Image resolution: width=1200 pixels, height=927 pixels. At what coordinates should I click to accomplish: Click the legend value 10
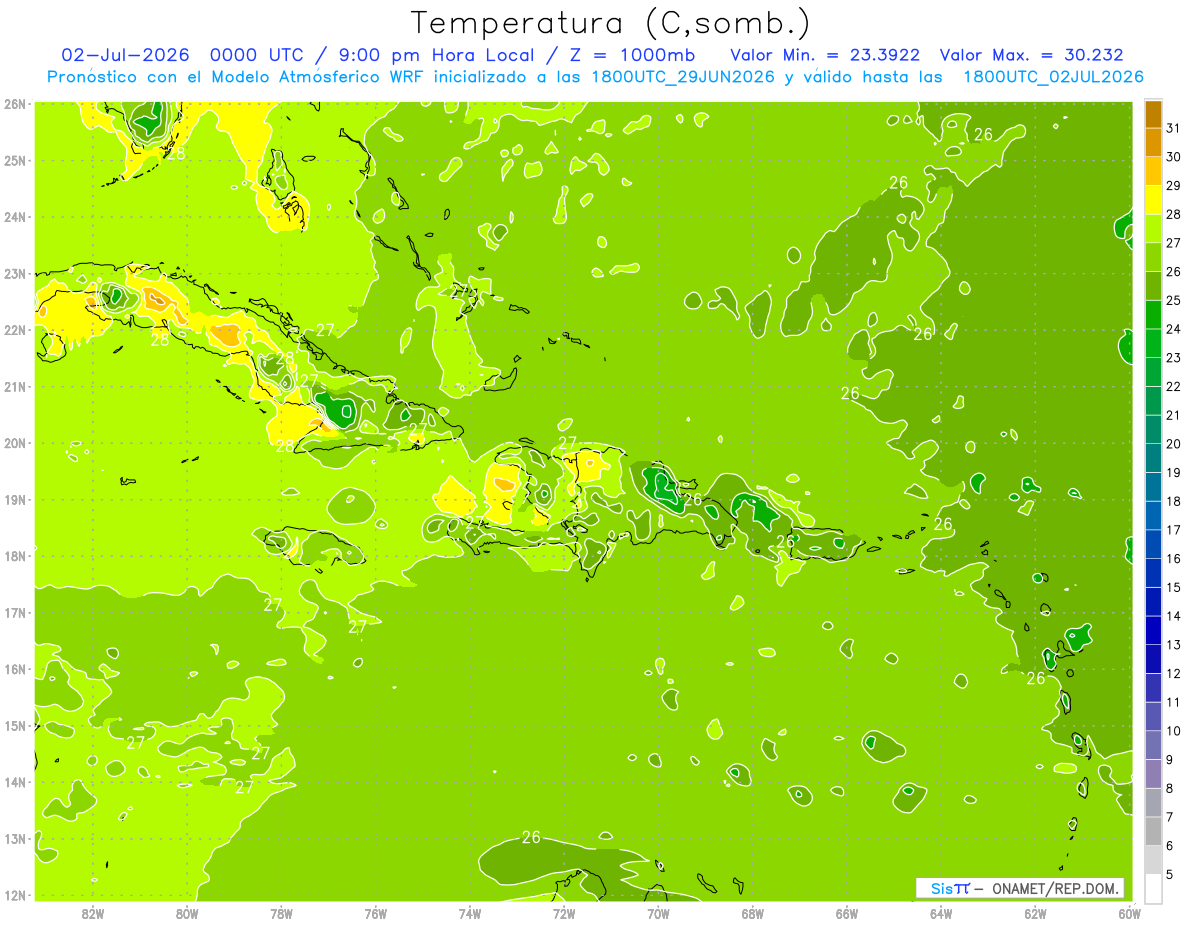pos(1174,731)
